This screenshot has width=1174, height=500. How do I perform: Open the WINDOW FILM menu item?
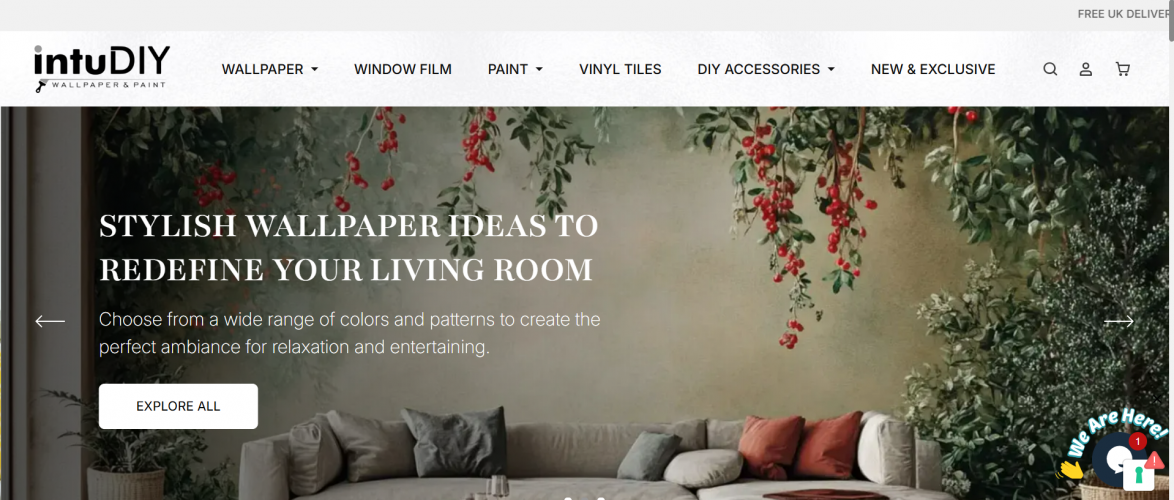(403, 70)
